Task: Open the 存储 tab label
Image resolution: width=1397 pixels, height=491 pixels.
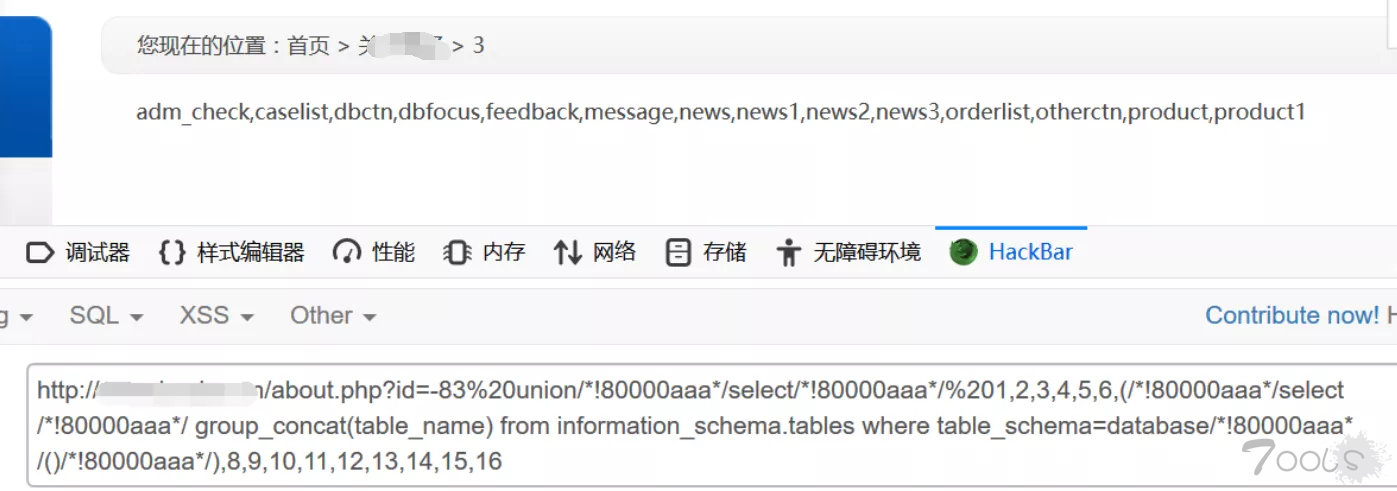Action: coord(724,252)
